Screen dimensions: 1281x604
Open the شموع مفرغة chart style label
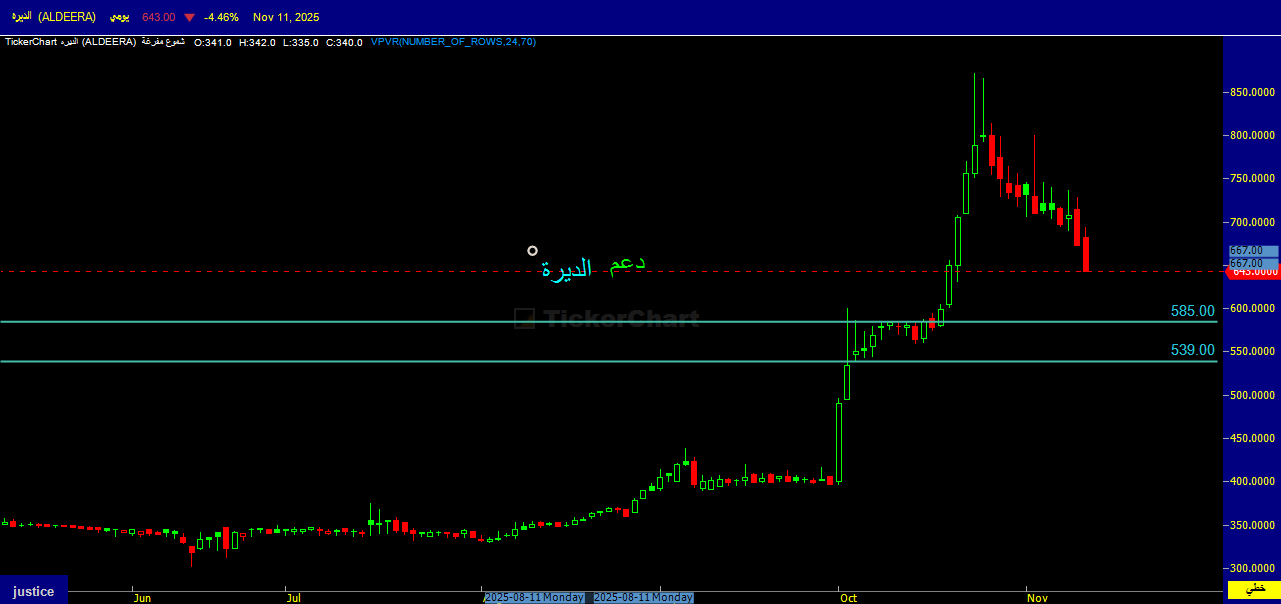pos(163,42)
